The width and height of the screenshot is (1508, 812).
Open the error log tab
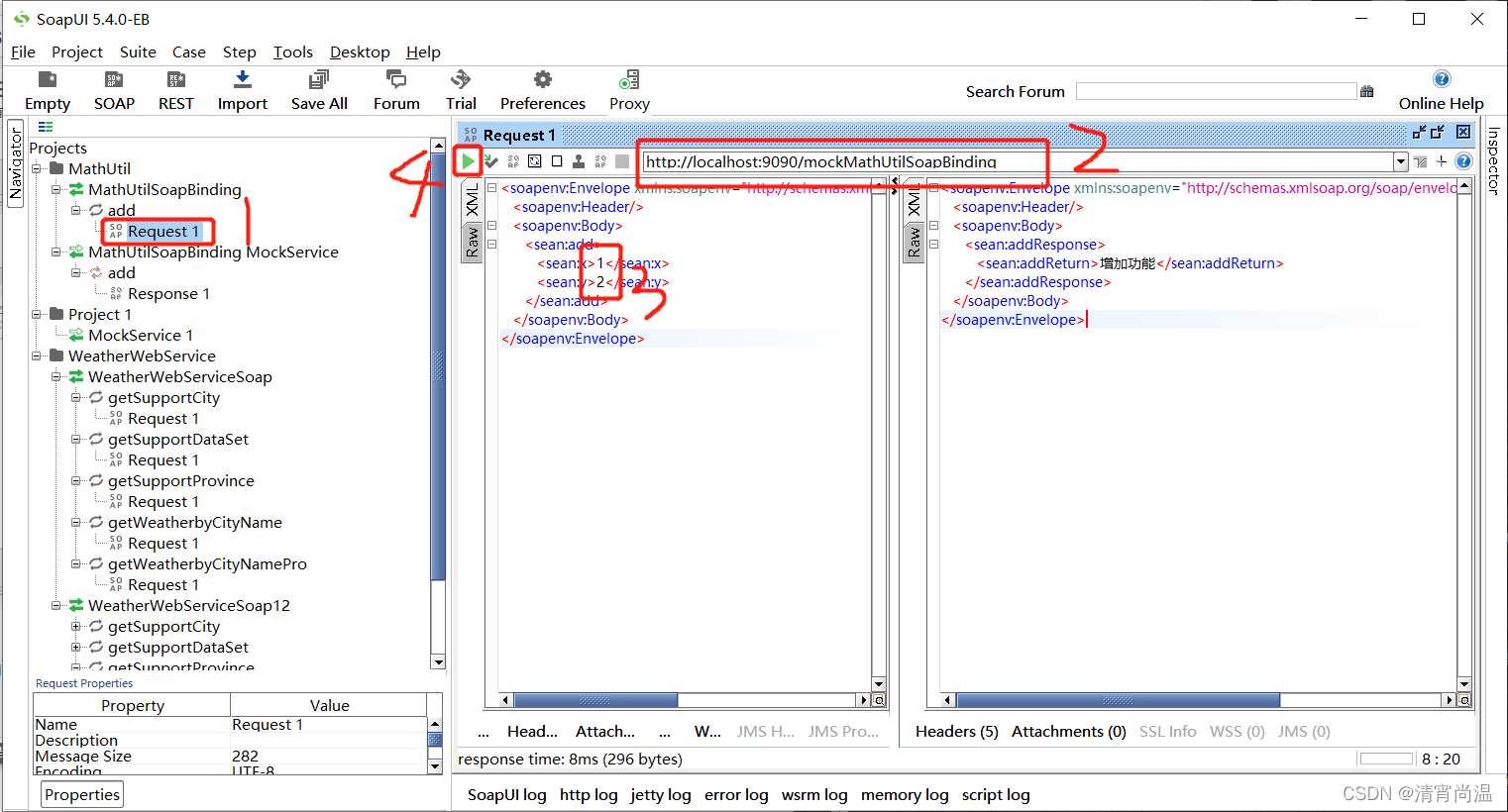pos(736,794)
